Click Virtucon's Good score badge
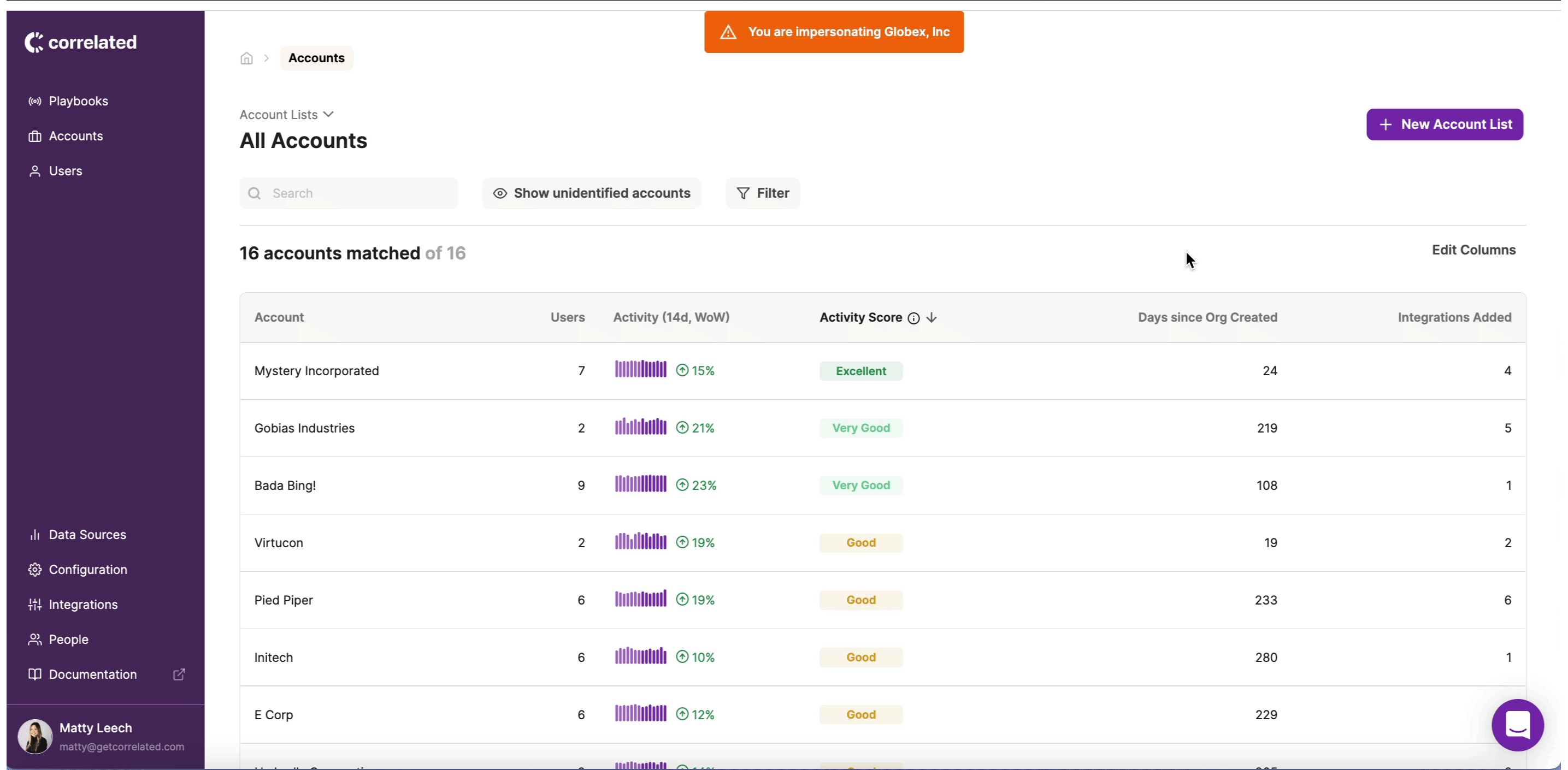 [x=860, y=542]
